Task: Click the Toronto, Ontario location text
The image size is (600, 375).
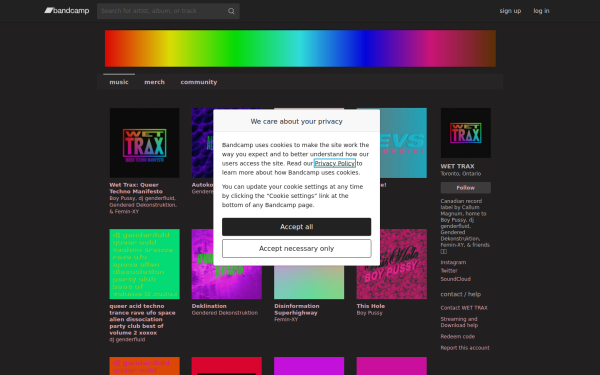Action: coord(461,174)
